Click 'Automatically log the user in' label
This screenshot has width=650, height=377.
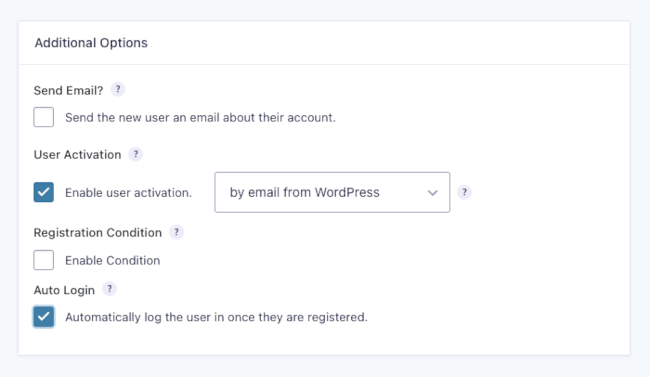[x=216, y=317]
